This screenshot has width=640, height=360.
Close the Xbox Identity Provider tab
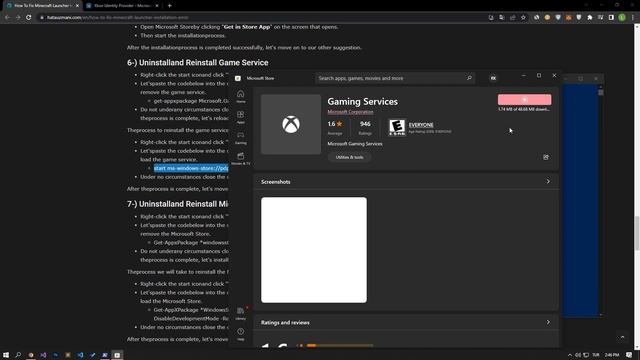(x=157, y=6)
